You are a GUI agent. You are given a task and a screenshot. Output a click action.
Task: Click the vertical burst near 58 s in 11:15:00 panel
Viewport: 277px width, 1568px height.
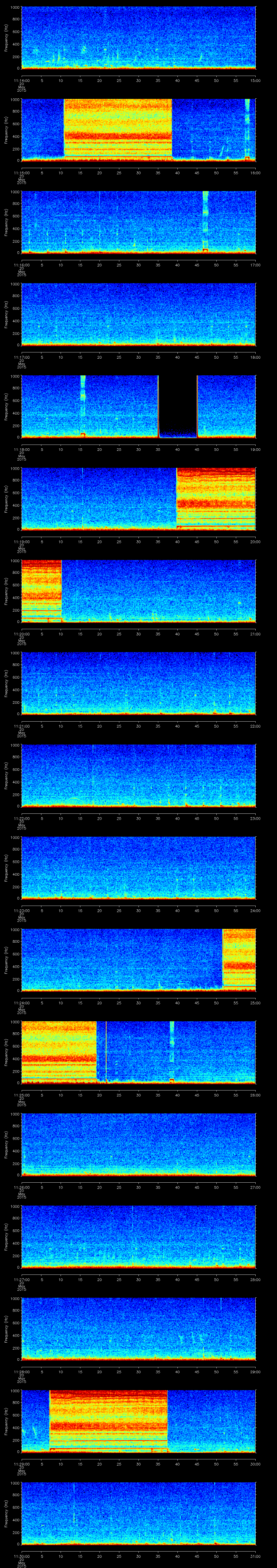(x=247, y=130)
